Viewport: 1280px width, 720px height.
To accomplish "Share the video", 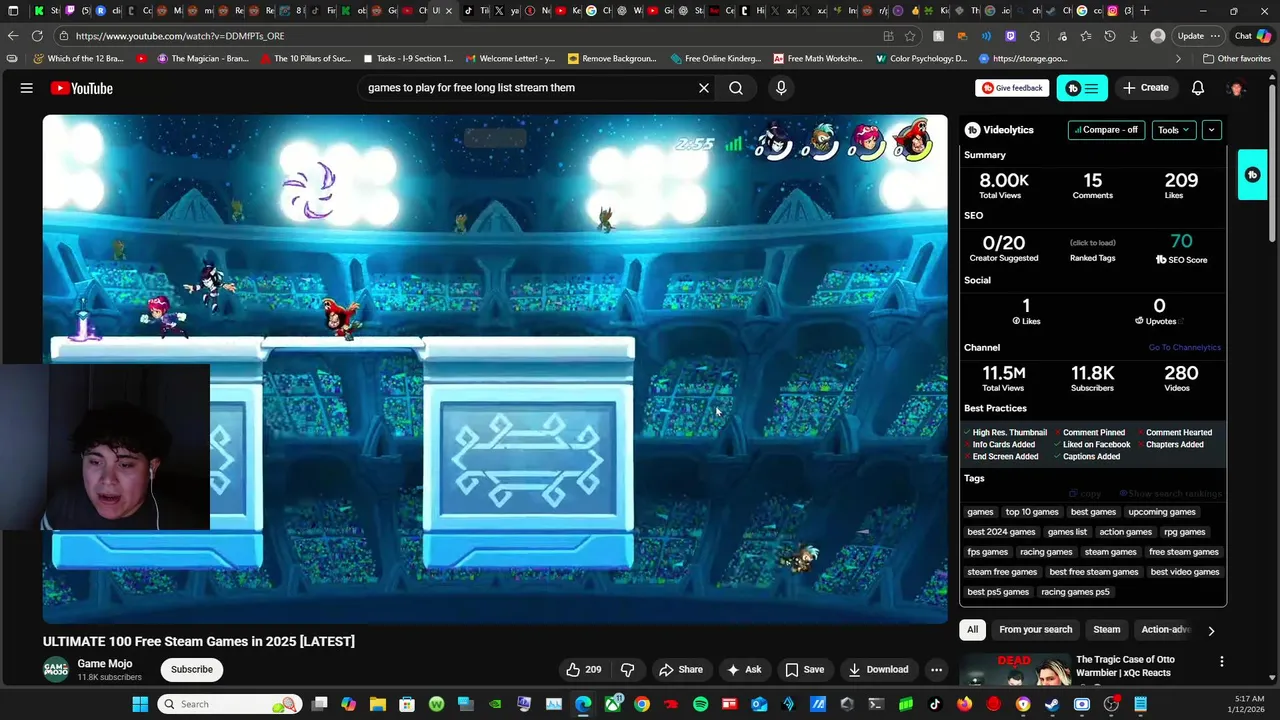I will click(x=680, y=669).
